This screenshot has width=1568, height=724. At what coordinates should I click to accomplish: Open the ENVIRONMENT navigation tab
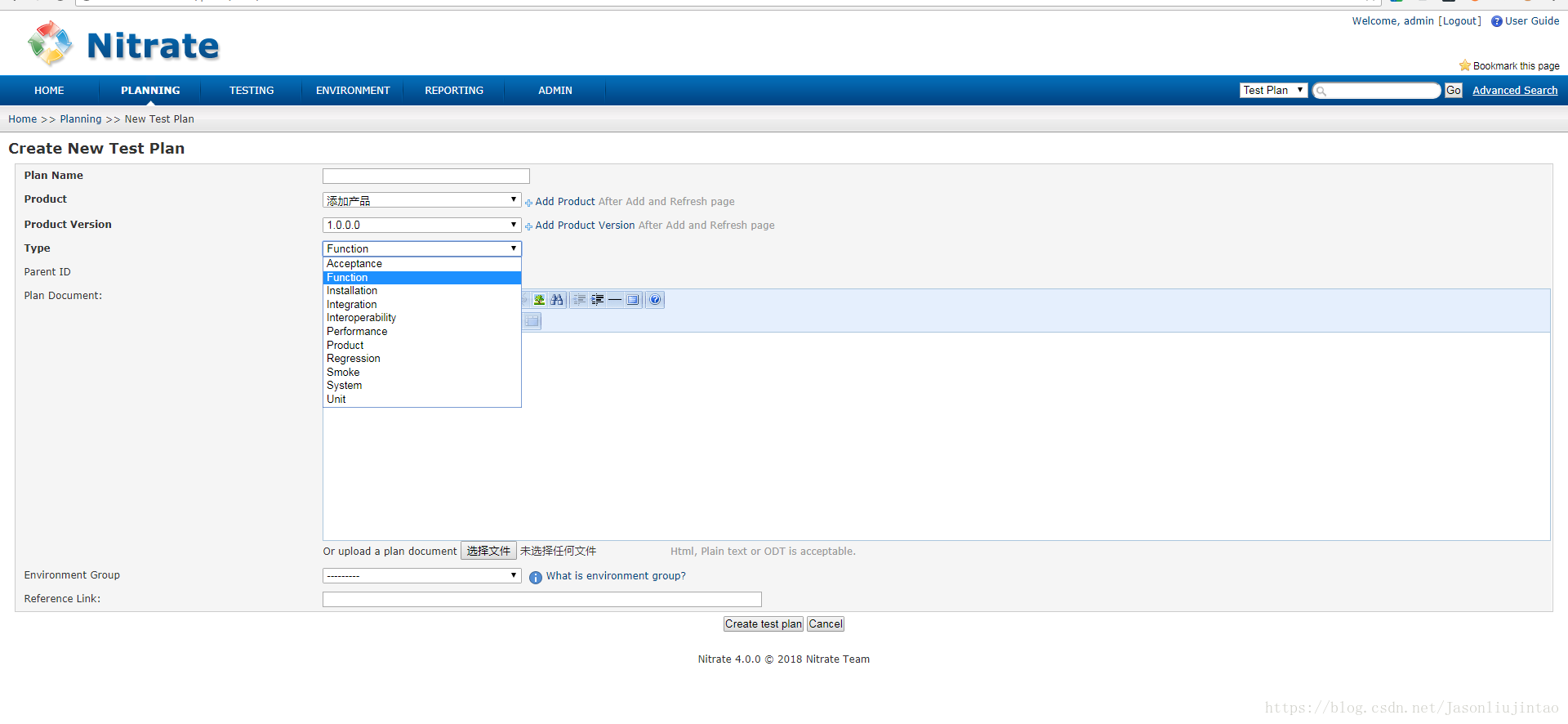(x=353, y=91)
